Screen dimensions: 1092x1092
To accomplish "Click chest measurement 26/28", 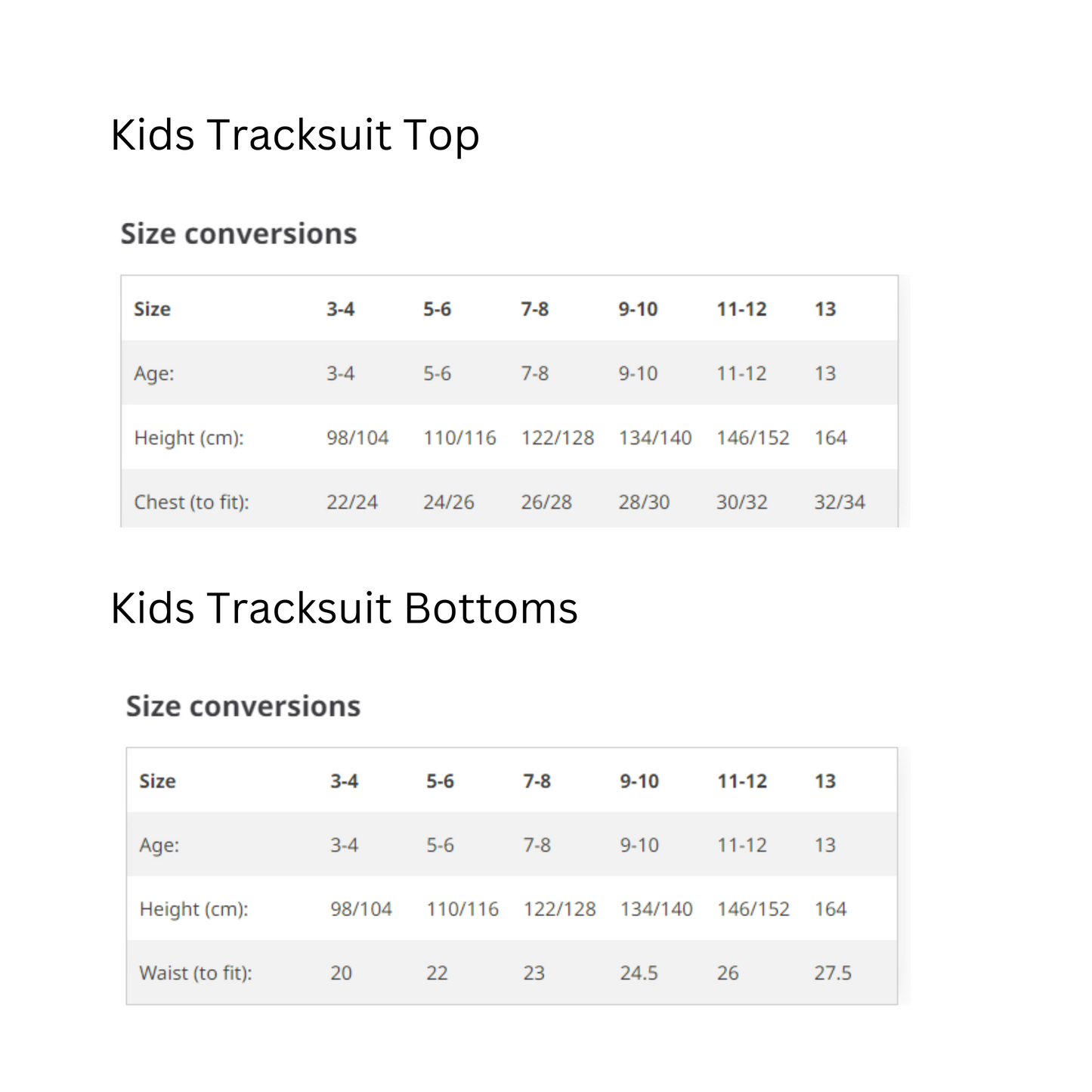I will point(546,502).
